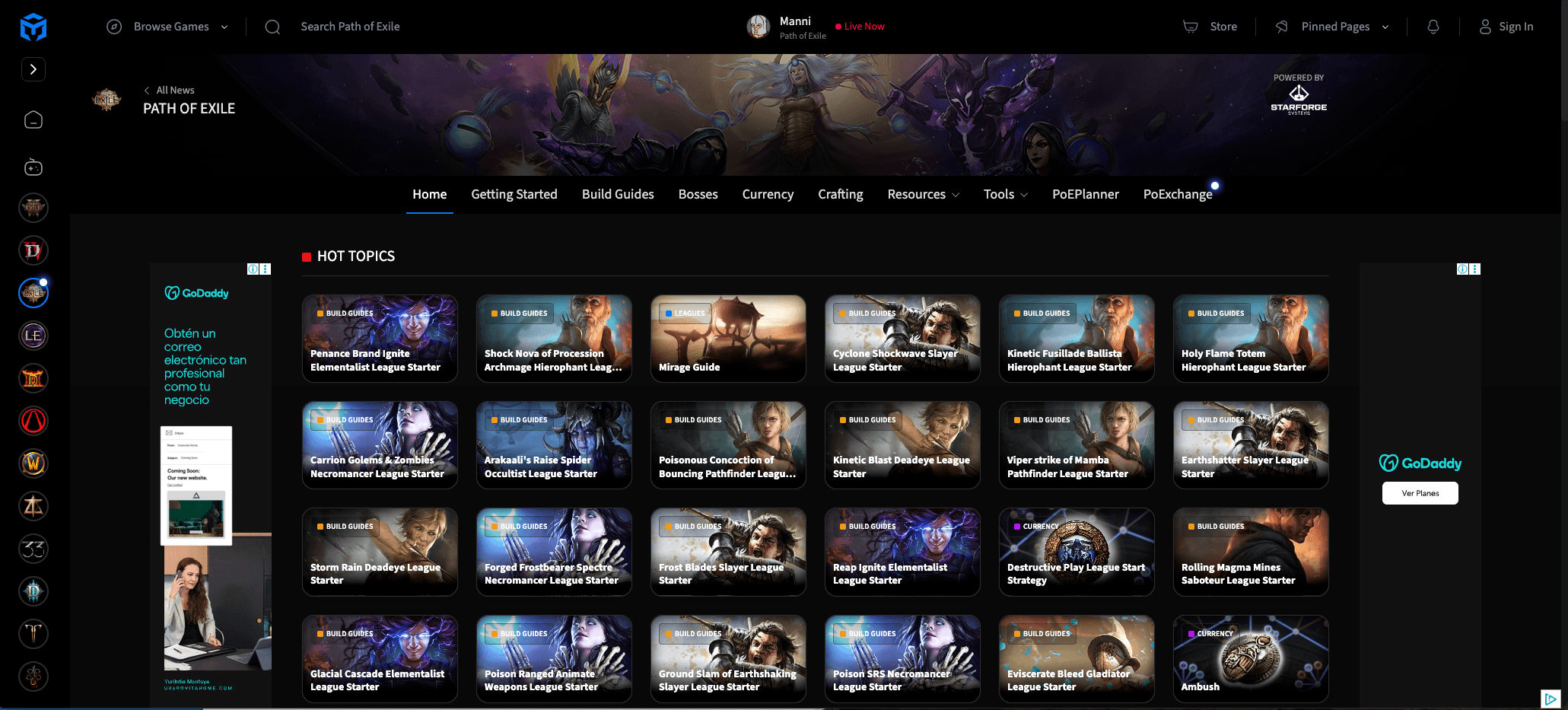Open Penance Brand Ignite Elementalist guide card
Viewport: 1568px width, 710px height.
[x=380, y=339]
